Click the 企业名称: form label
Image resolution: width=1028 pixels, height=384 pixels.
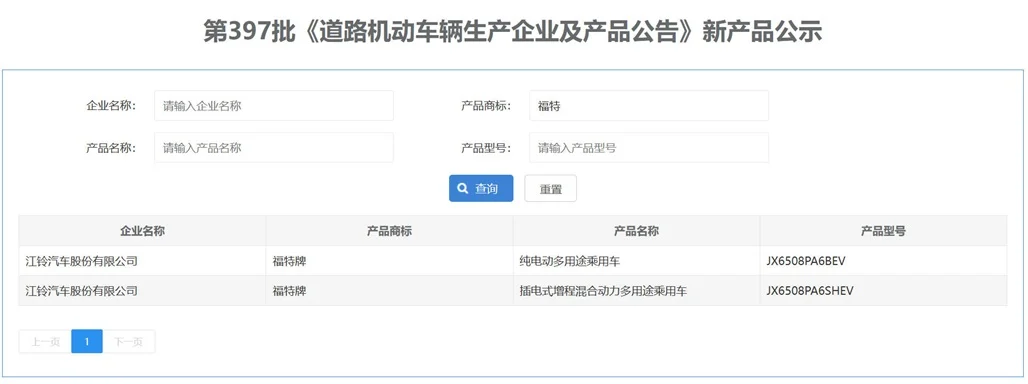tap(111, 106)
